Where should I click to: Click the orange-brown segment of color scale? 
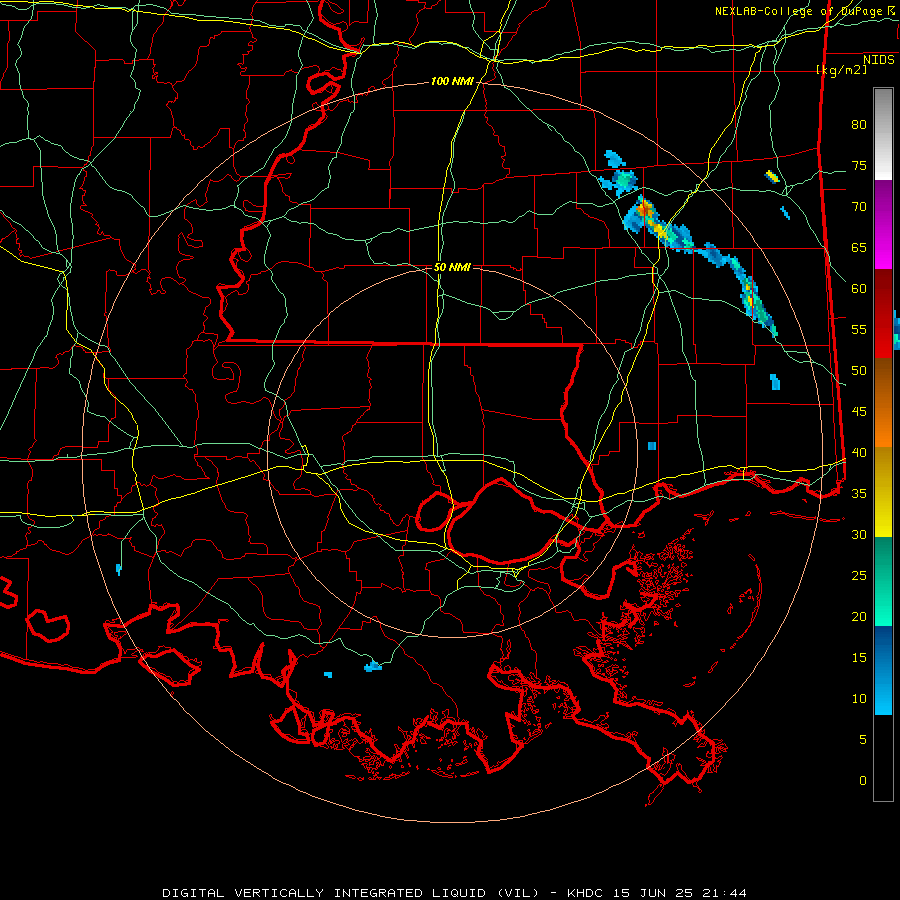[x=883, y=402]
